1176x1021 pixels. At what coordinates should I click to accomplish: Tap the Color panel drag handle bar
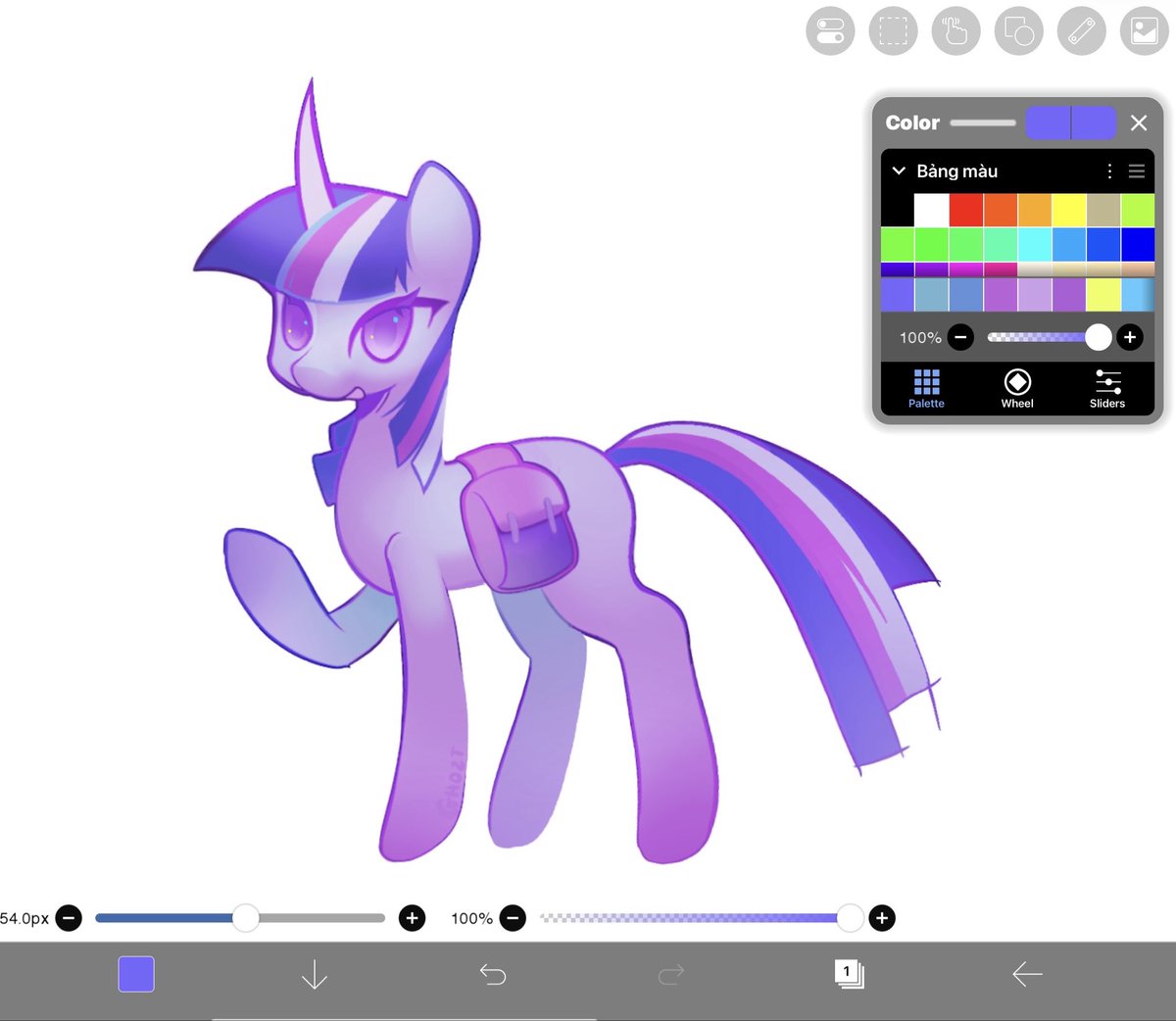point(983,122)
